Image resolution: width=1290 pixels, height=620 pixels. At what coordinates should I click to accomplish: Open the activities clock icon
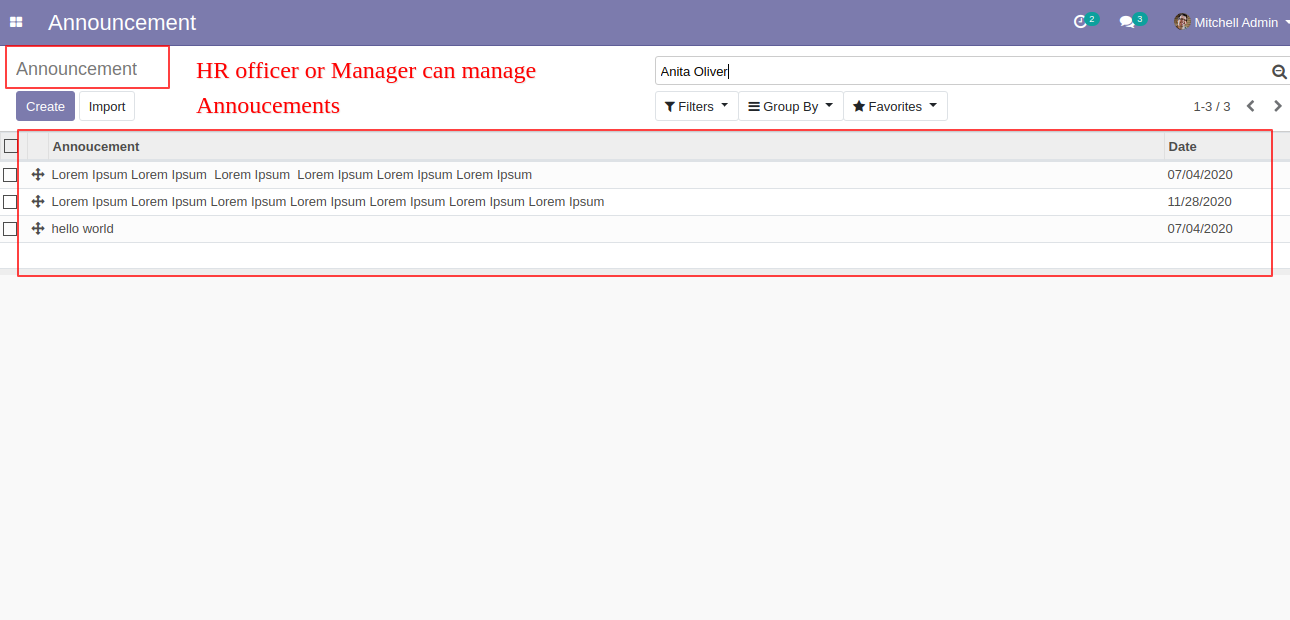click(x=1080, y=22)
